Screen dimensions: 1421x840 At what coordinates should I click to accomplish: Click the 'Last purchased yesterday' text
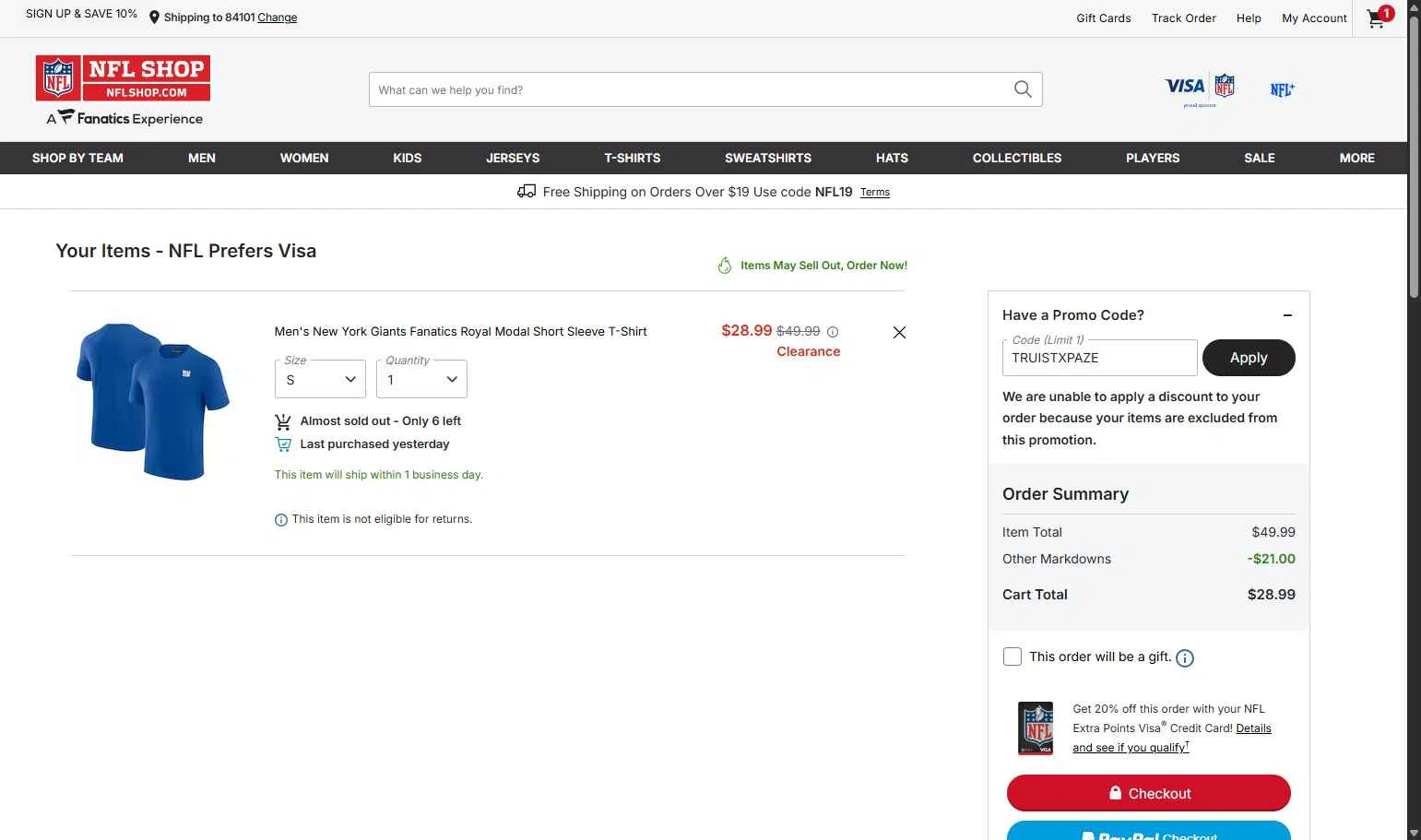[x=374, y=444]
